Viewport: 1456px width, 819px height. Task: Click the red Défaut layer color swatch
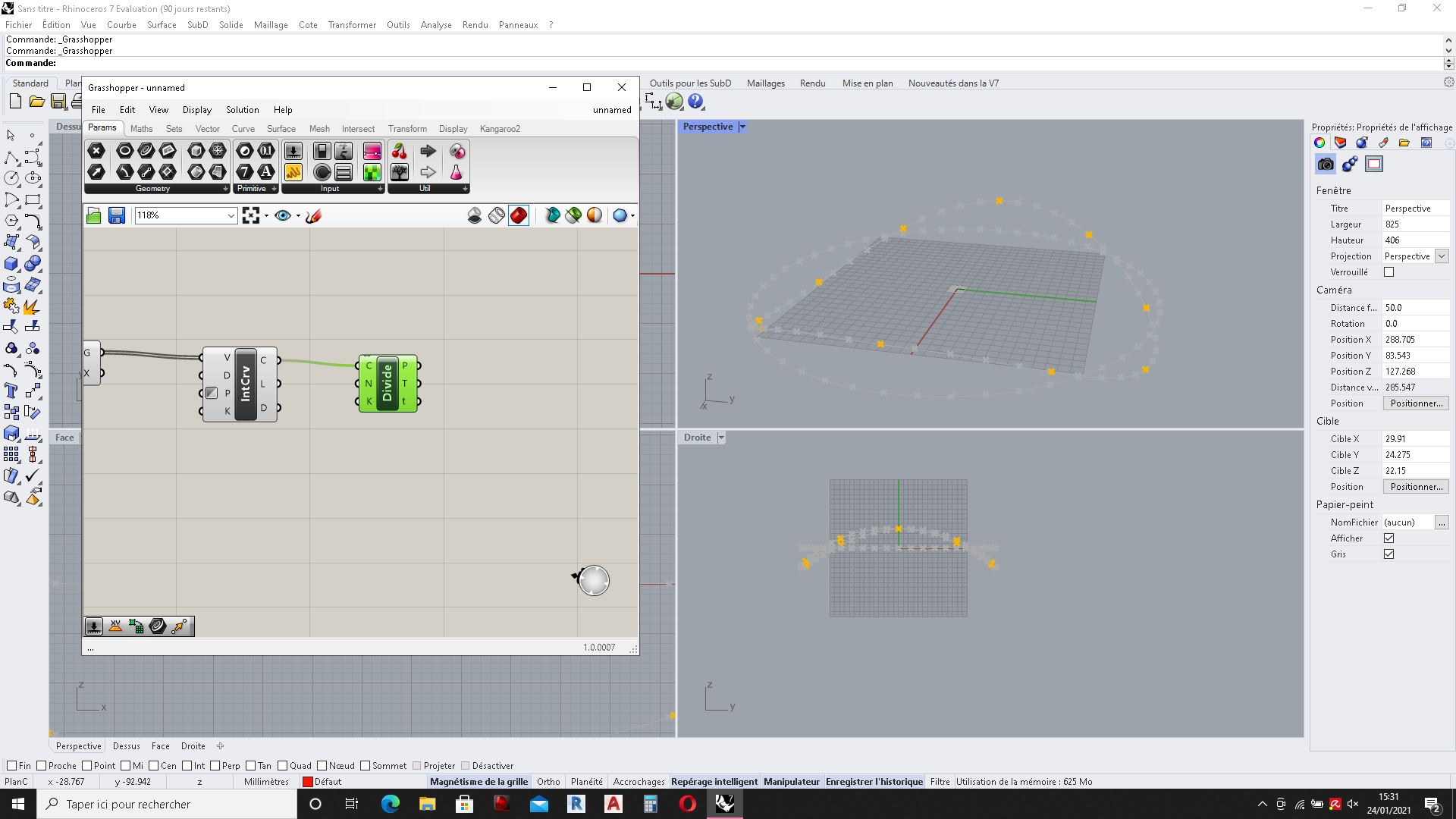[x=307, y=782]
